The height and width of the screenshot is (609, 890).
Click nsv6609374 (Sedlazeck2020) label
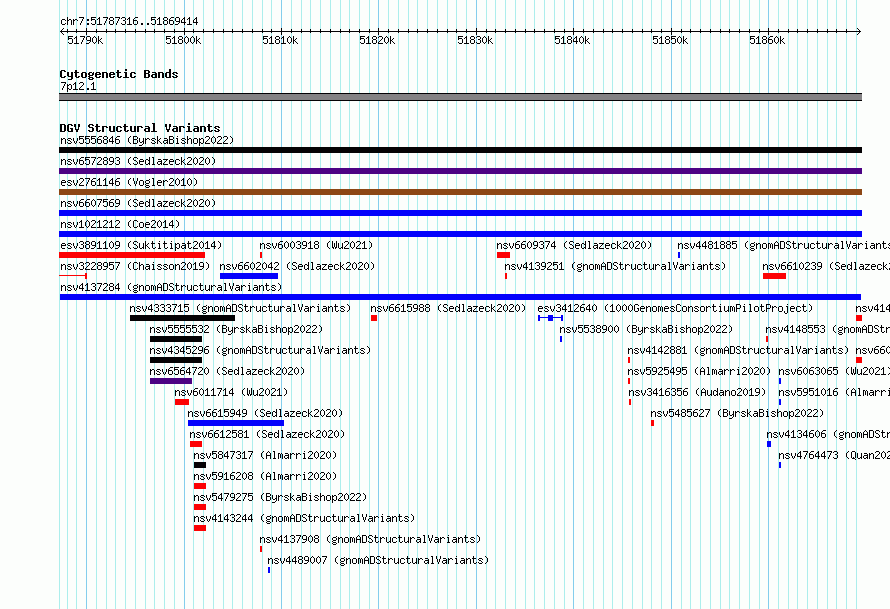click(x=574, y=245)
